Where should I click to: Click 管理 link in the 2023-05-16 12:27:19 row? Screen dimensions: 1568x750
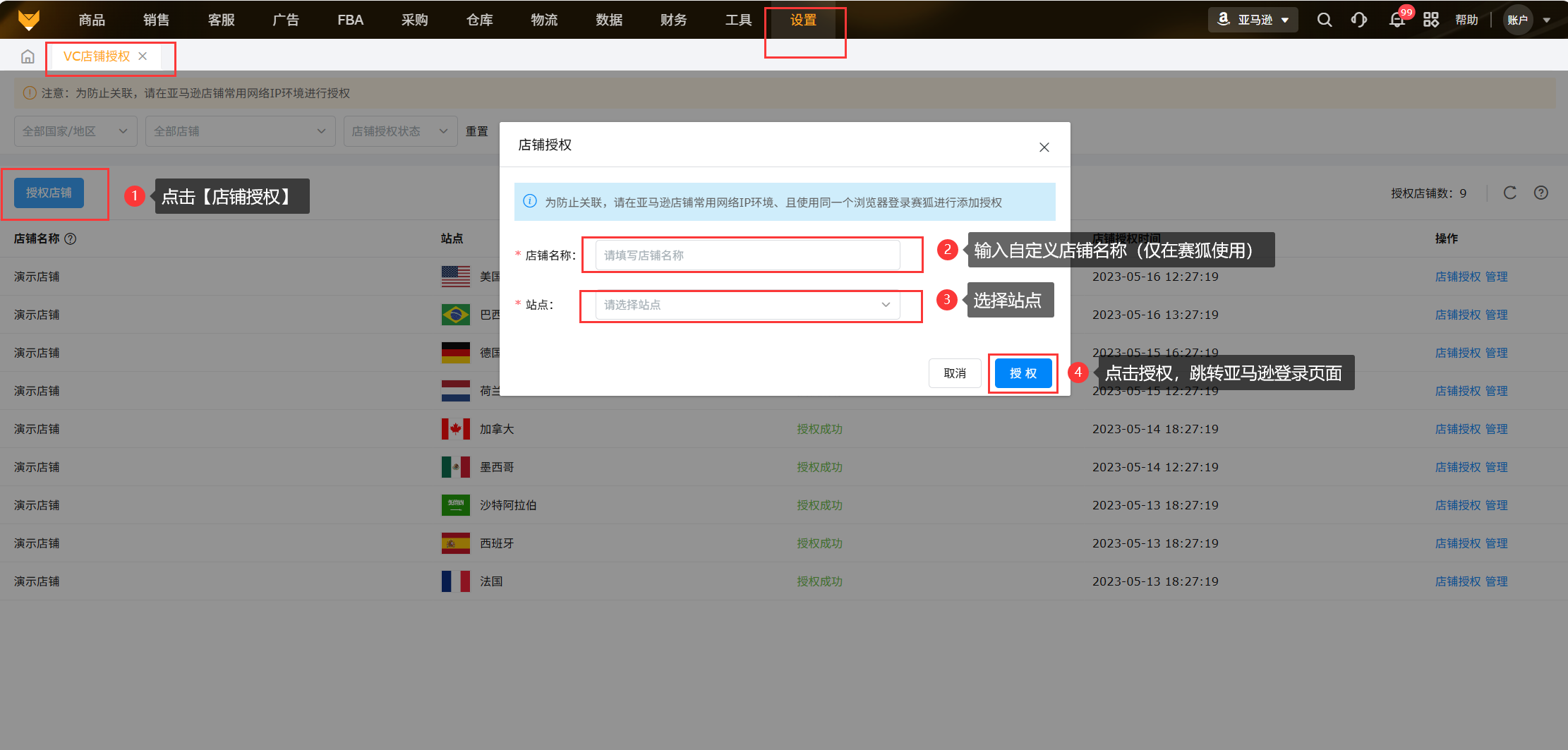(x=1497, y=277)
